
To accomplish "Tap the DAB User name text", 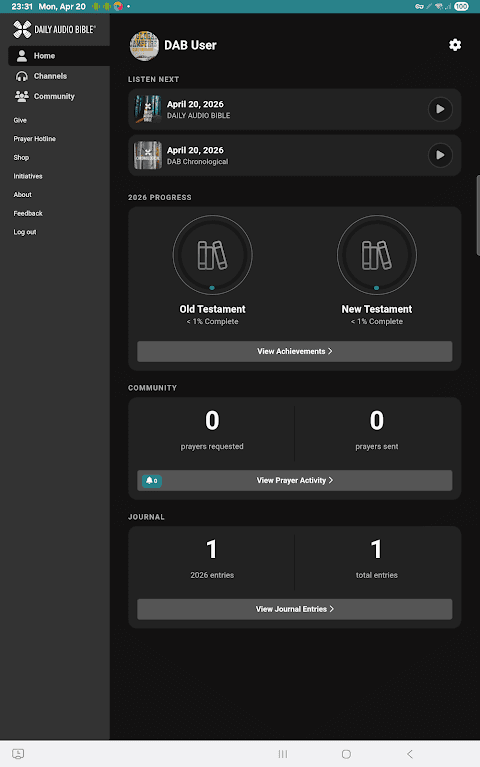I will (190, 45).
